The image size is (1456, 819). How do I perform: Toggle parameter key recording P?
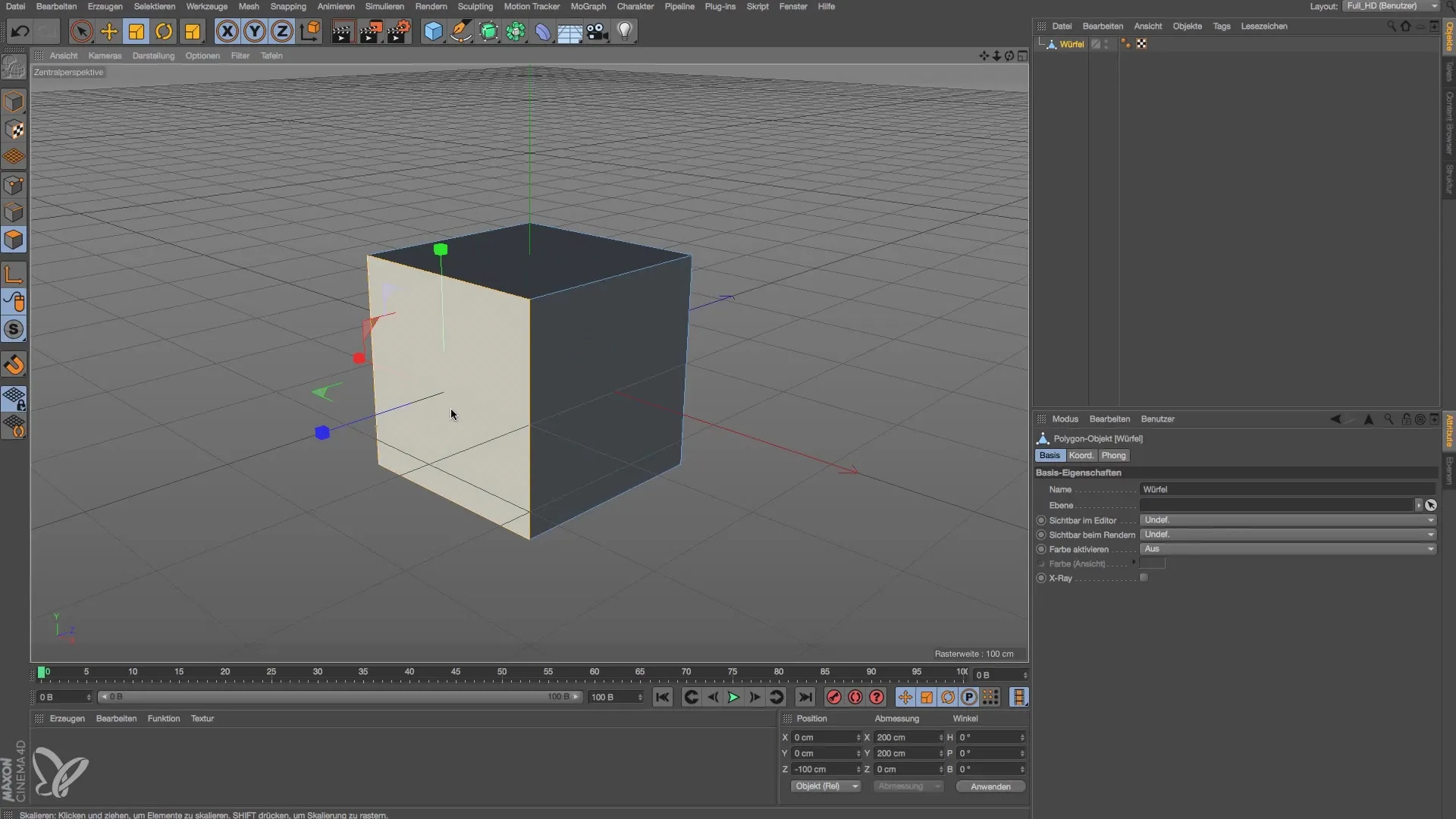pos(969,697)
